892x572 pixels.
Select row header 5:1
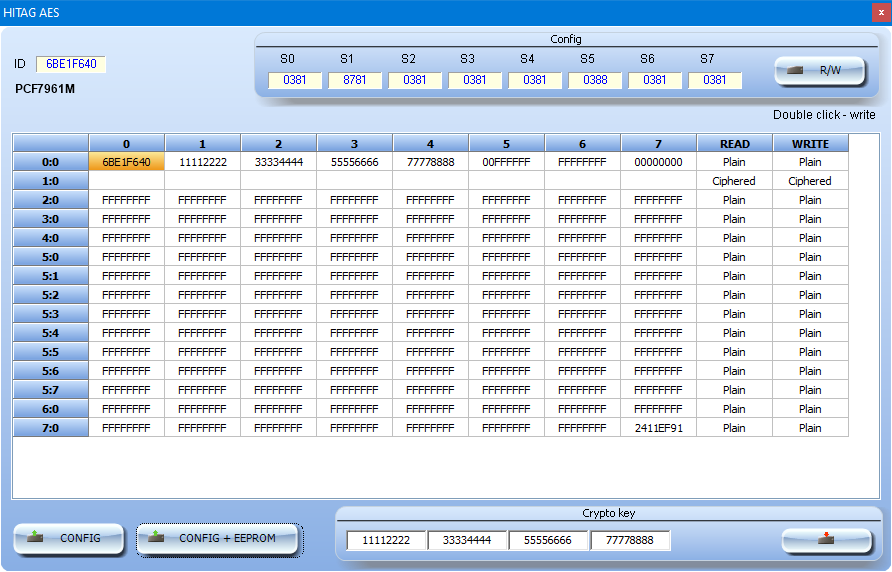pos(51,276)
